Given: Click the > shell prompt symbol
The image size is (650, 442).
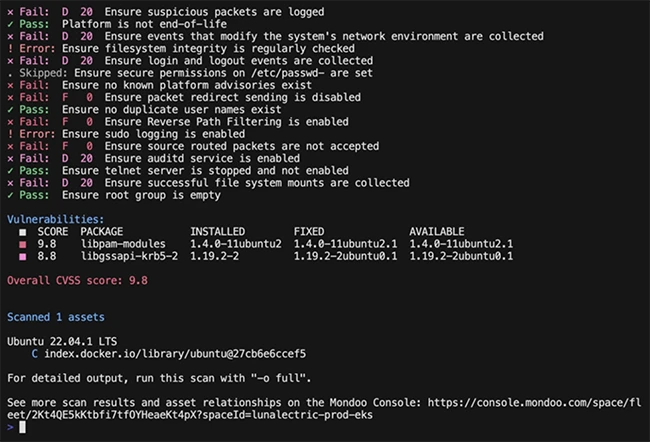Looking at the screenshot, I should click(10, 427).
